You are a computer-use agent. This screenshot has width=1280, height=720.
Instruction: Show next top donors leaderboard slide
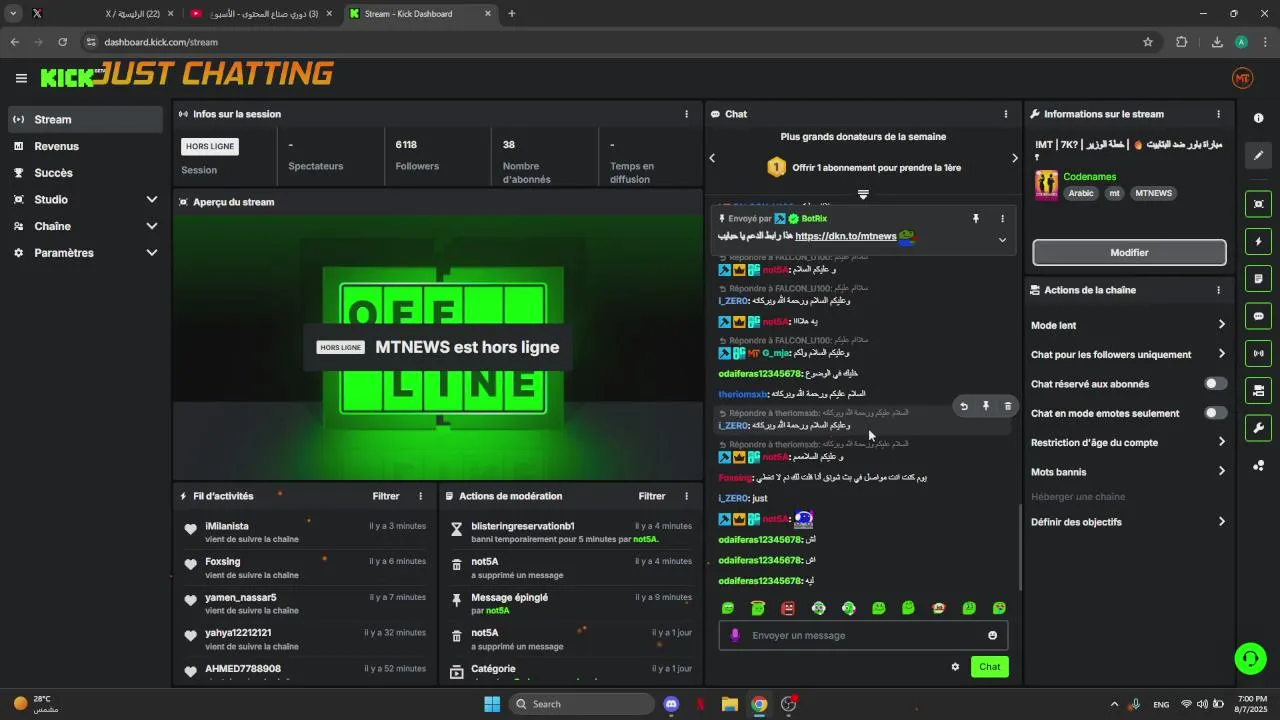(1014, 158)
